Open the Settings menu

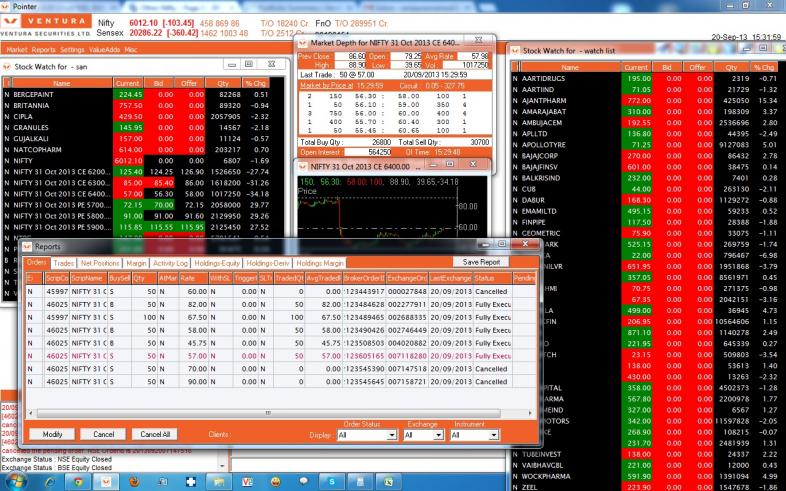[72, 50]
